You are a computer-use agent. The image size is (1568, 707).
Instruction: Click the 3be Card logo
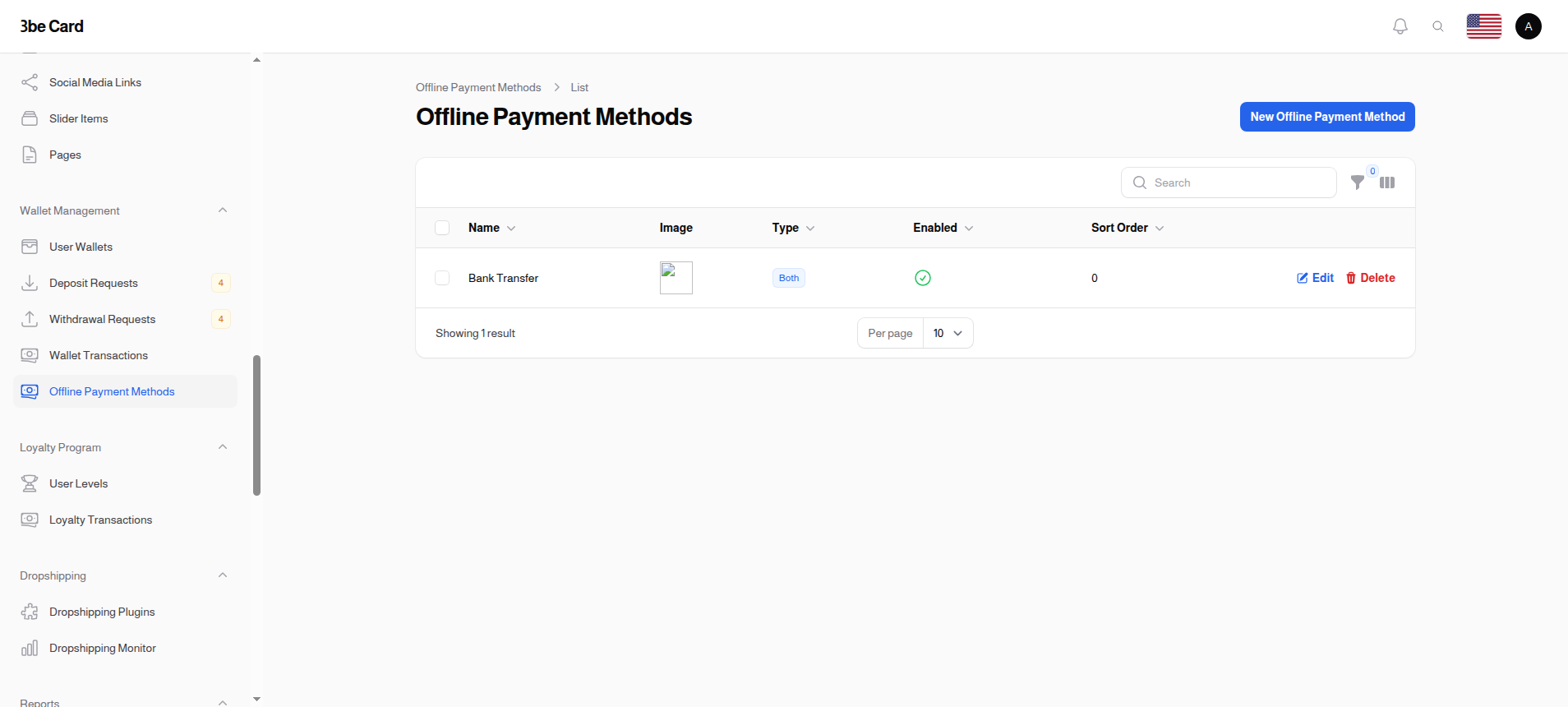click(52, 26)
